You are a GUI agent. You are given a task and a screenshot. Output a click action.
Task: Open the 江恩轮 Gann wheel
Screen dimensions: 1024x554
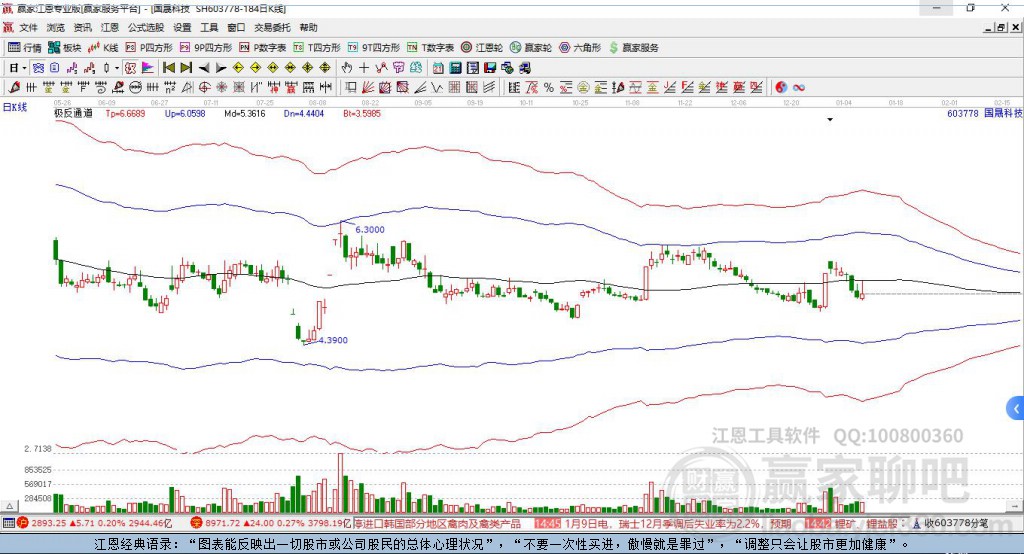[x=482, y=48]
